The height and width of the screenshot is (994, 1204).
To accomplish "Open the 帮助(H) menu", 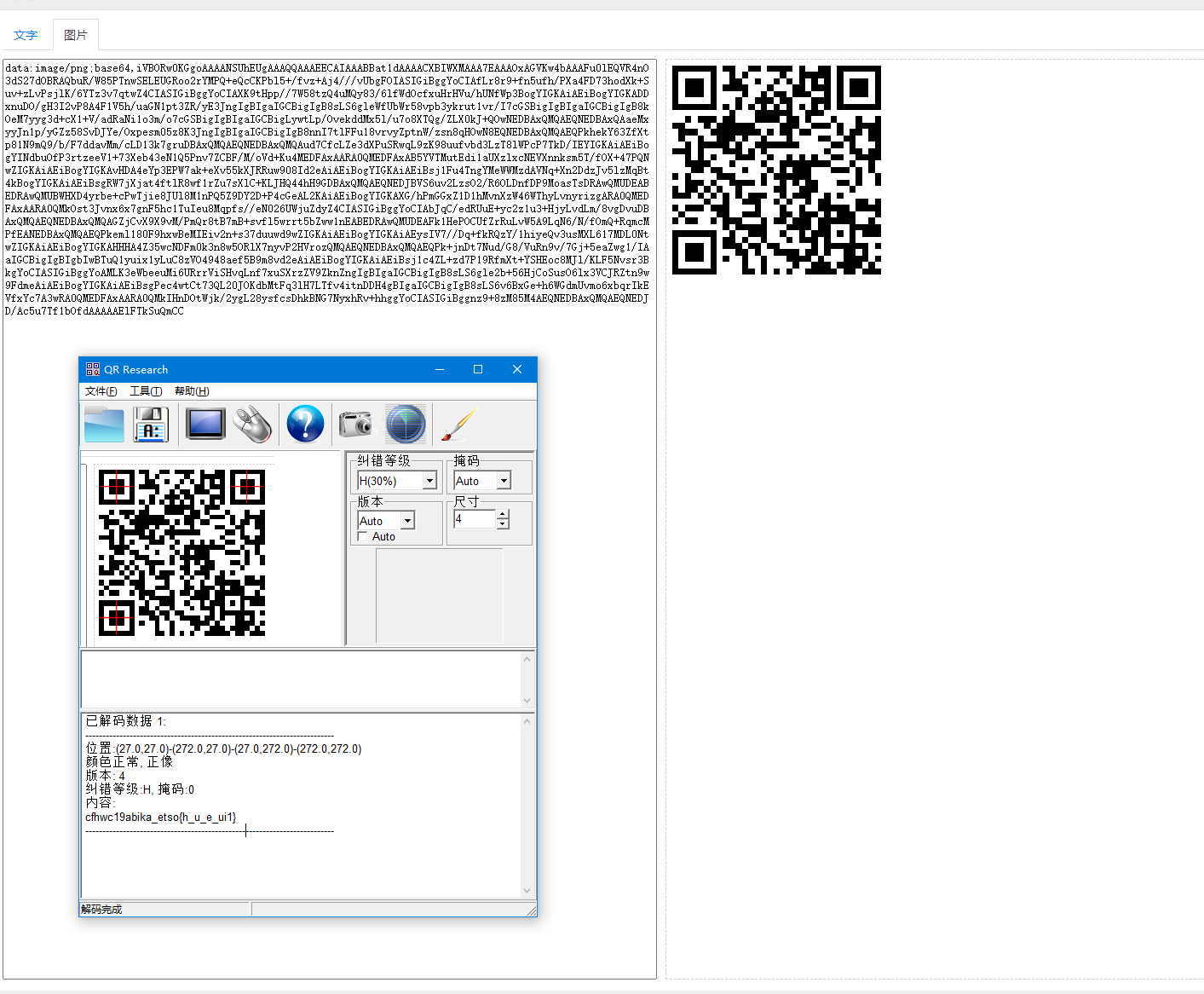I will tap(192, 391).
